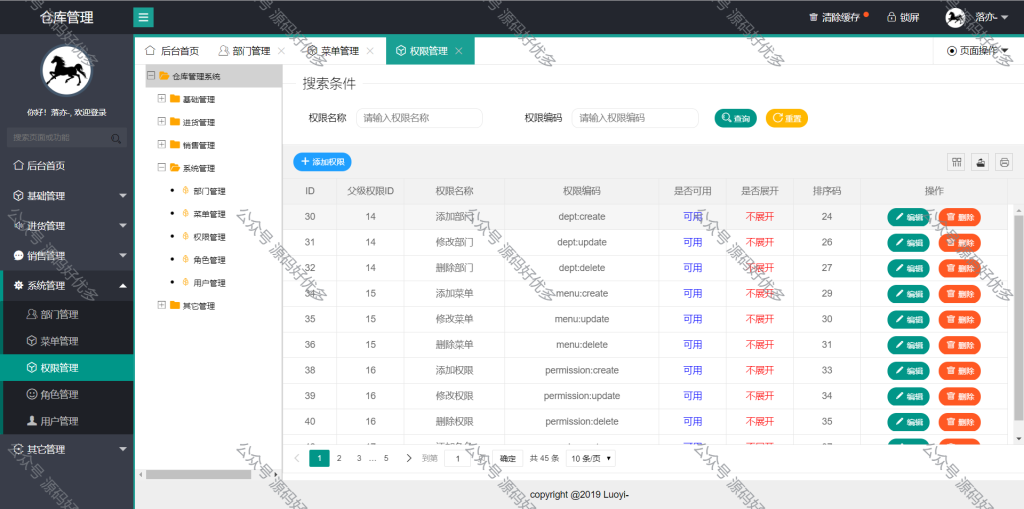Delete the dept:update permission row

coord(959,242)
